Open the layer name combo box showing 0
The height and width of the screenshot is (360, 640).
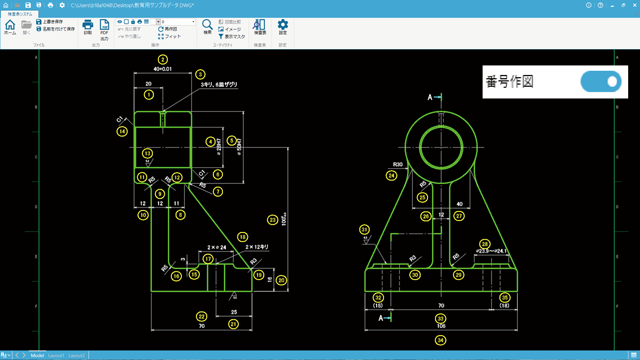[x=178, y=22]
